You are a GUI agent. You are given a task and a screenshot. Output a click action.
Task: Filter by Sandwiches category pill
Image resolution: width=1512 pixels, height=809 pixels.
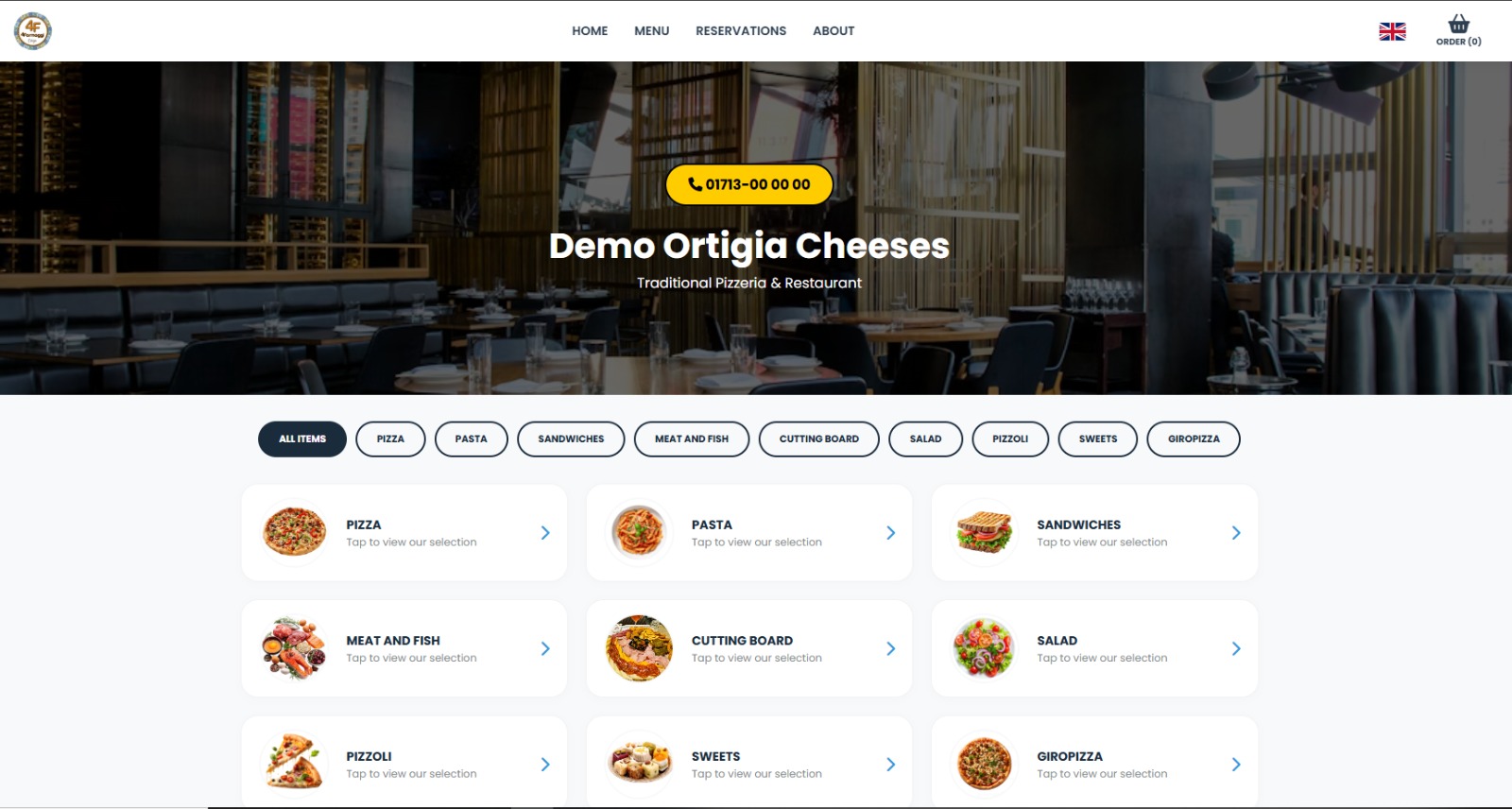coord(571,439)
